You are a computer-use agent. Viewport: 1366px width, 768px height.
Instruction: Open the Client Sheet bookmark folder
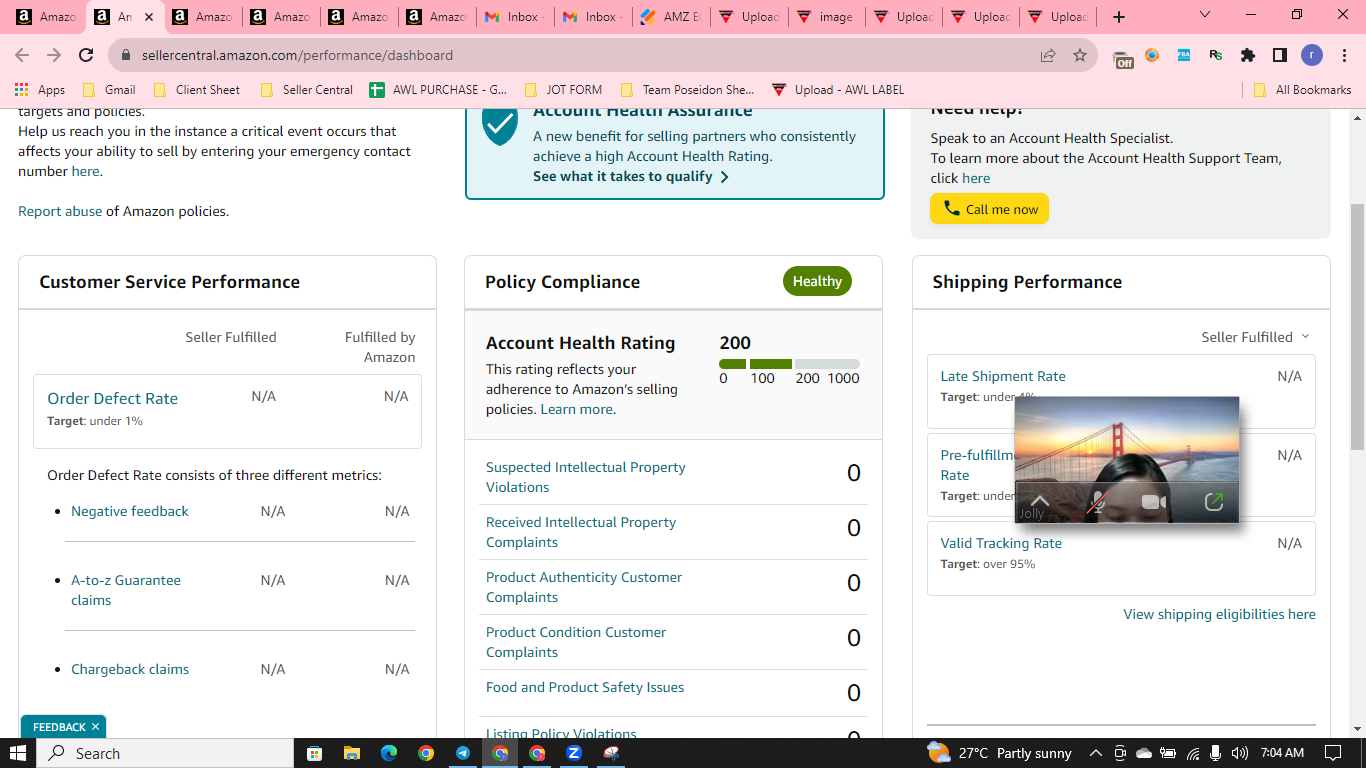[x=197, y=90]
